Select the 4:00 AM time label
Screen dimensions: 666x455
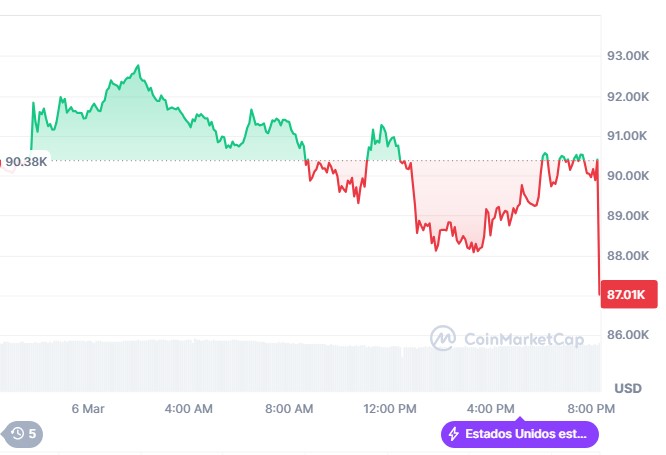(x=188, y=408)
